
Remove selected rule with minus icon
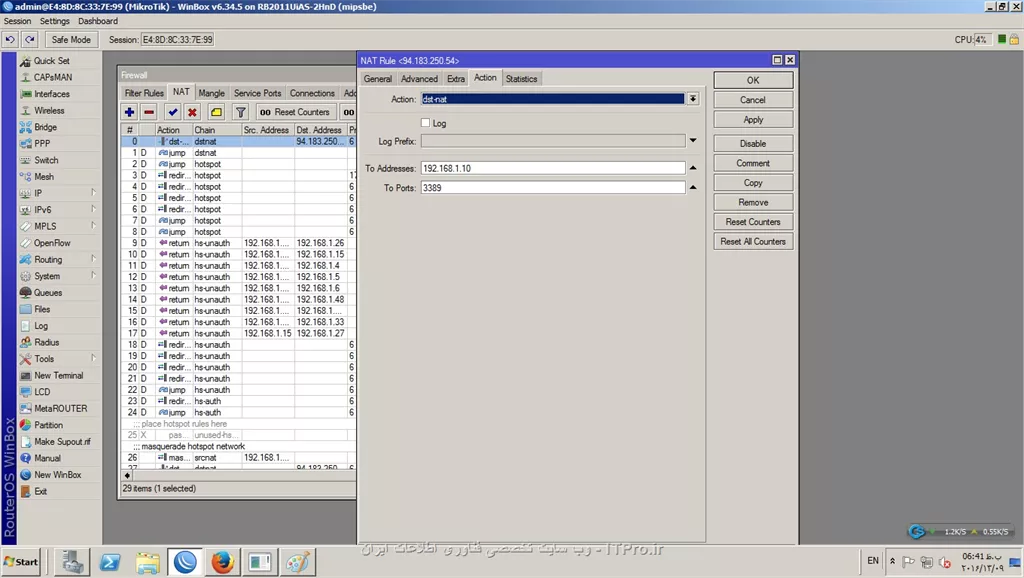click(149, 112)
